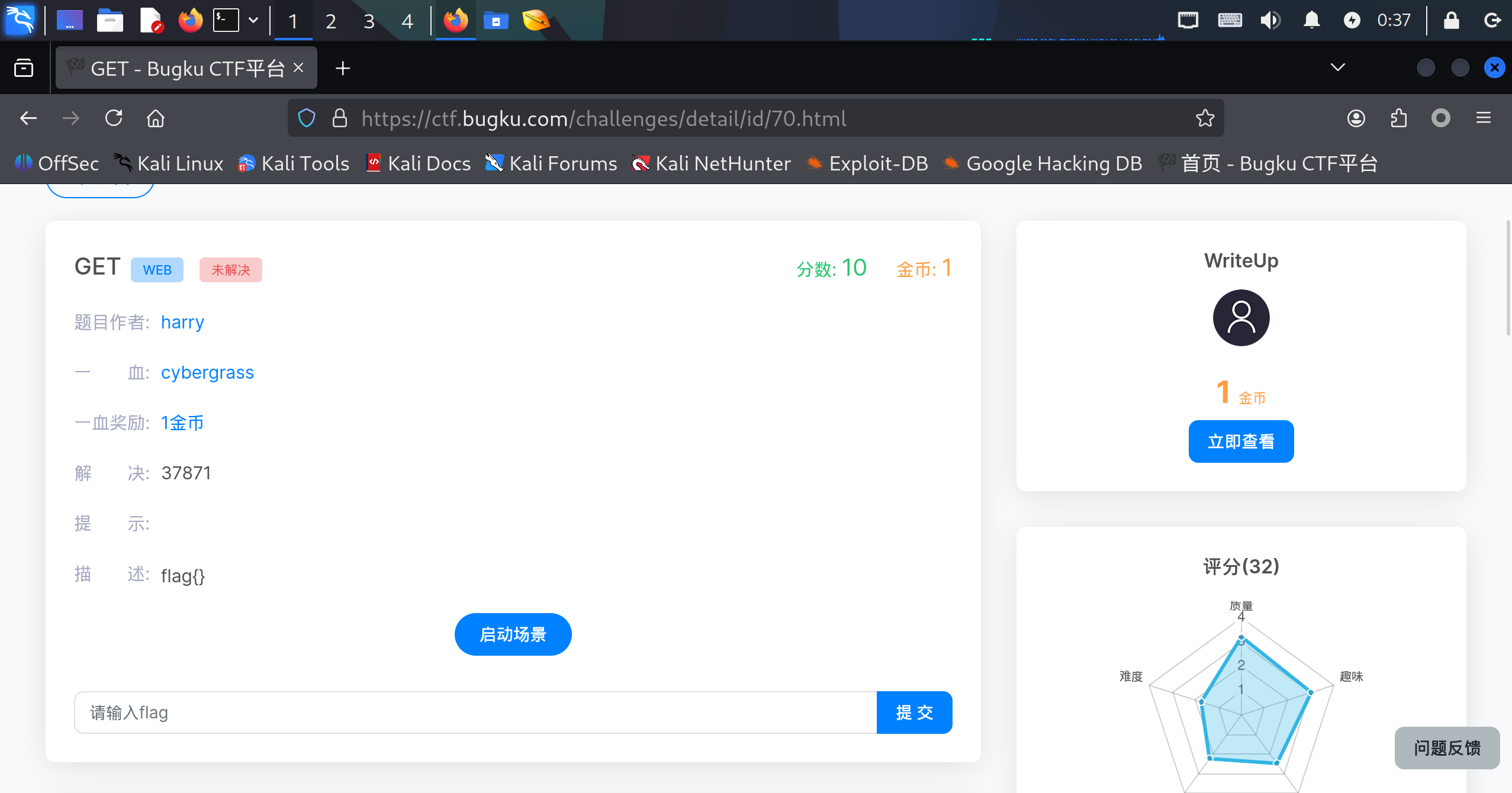Open the power manager tray icon

[x=1352, y=20]
